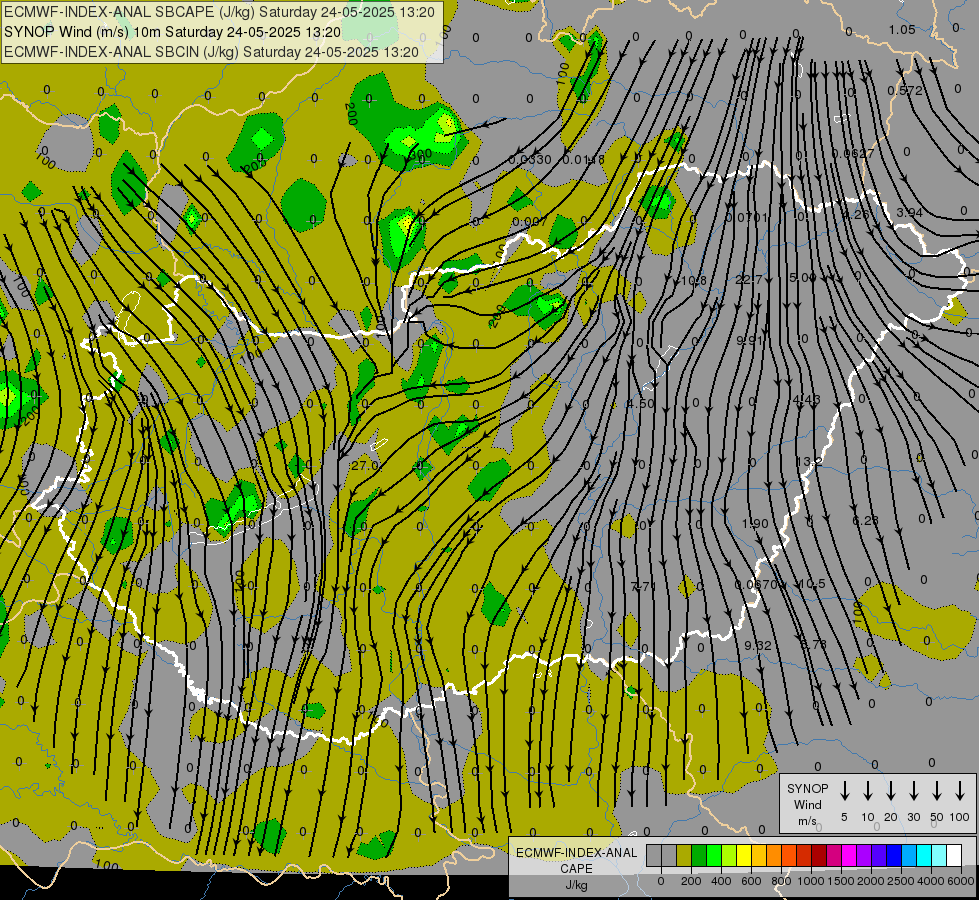979x900 pixels.
Task: Click the 30 m/s wind arrow in SYNOP legend
Action: [x=914, y=791]
